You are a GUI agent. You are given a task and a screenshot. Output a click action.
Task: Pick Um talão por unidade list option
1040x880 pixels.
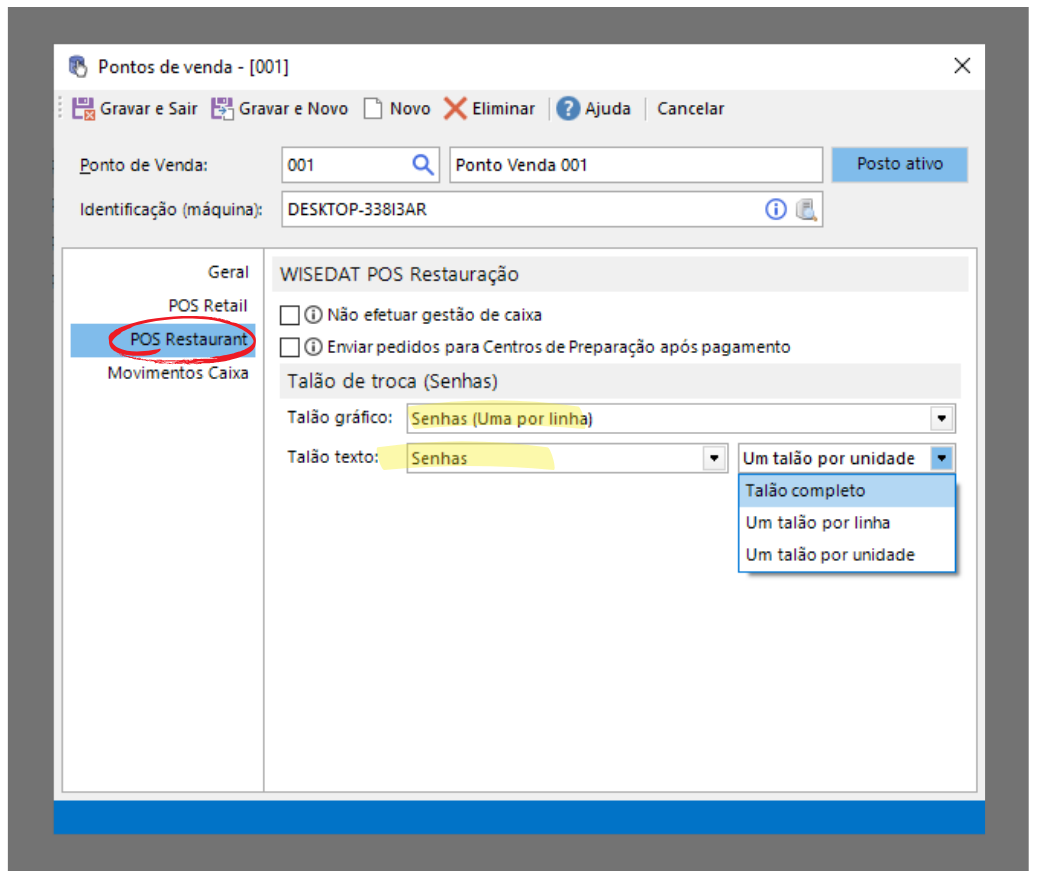click(x=846, y=554)
